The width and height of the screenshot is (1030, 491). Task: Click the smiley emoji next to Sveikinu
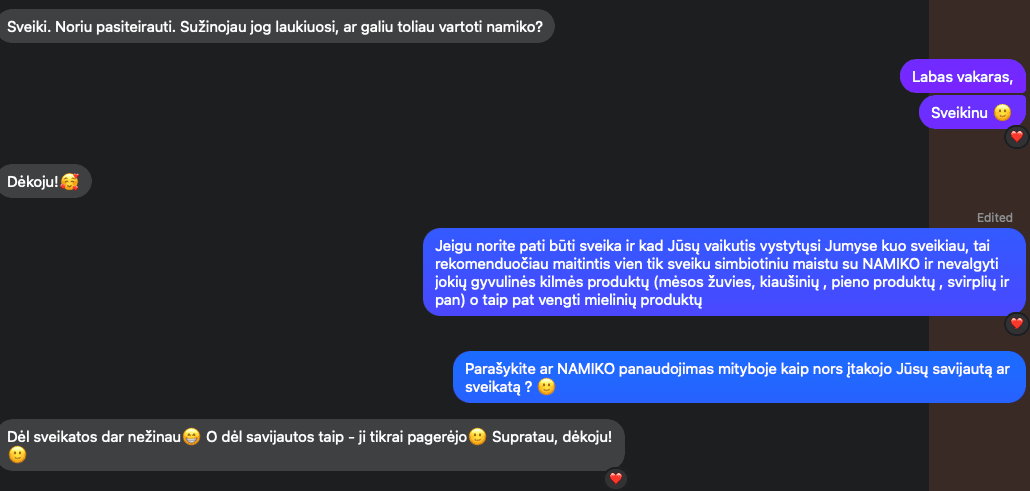pos(1002,112)
